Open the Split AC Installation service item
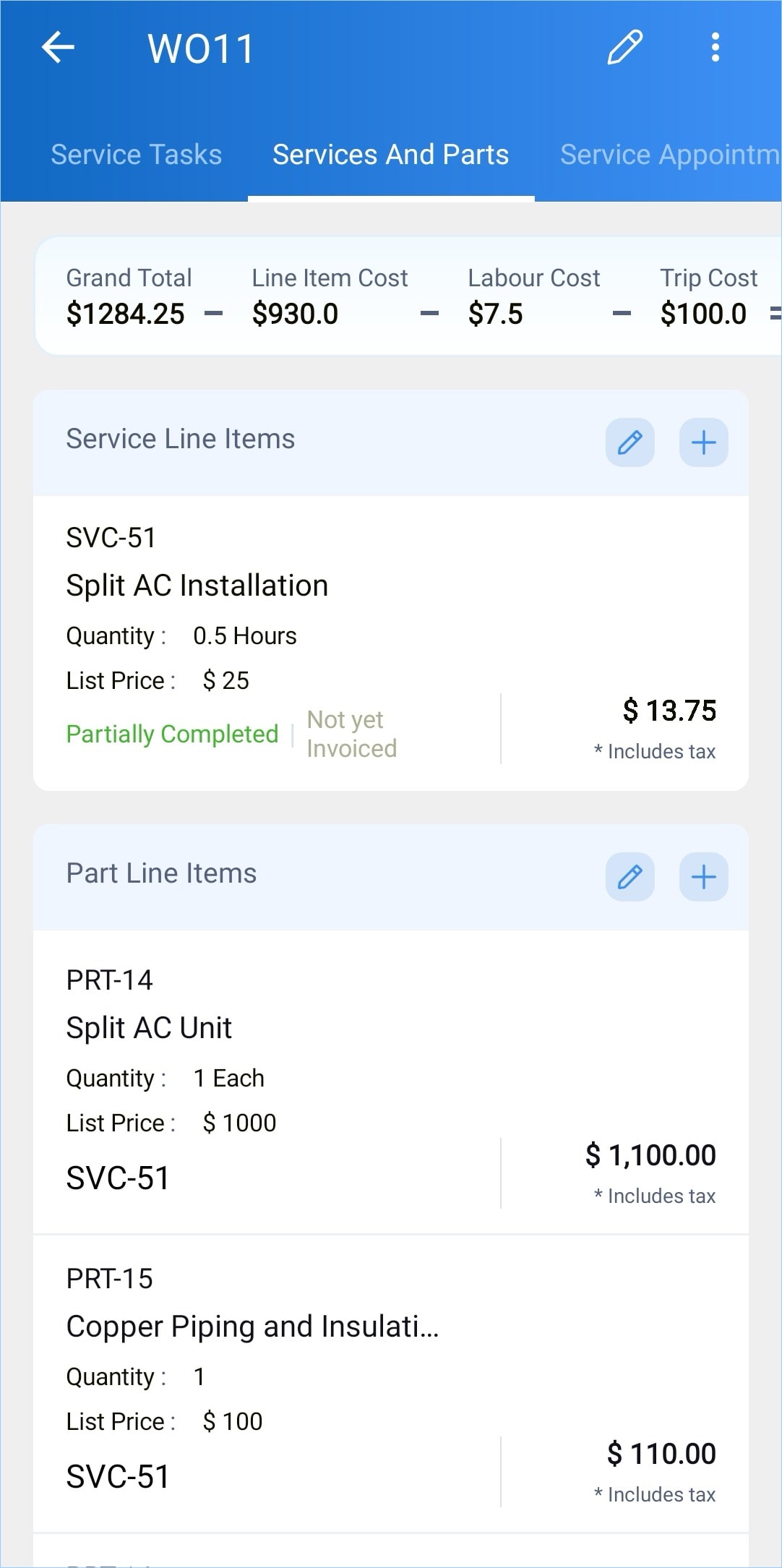The image size is (782, 1568). (x=197, y=586)
